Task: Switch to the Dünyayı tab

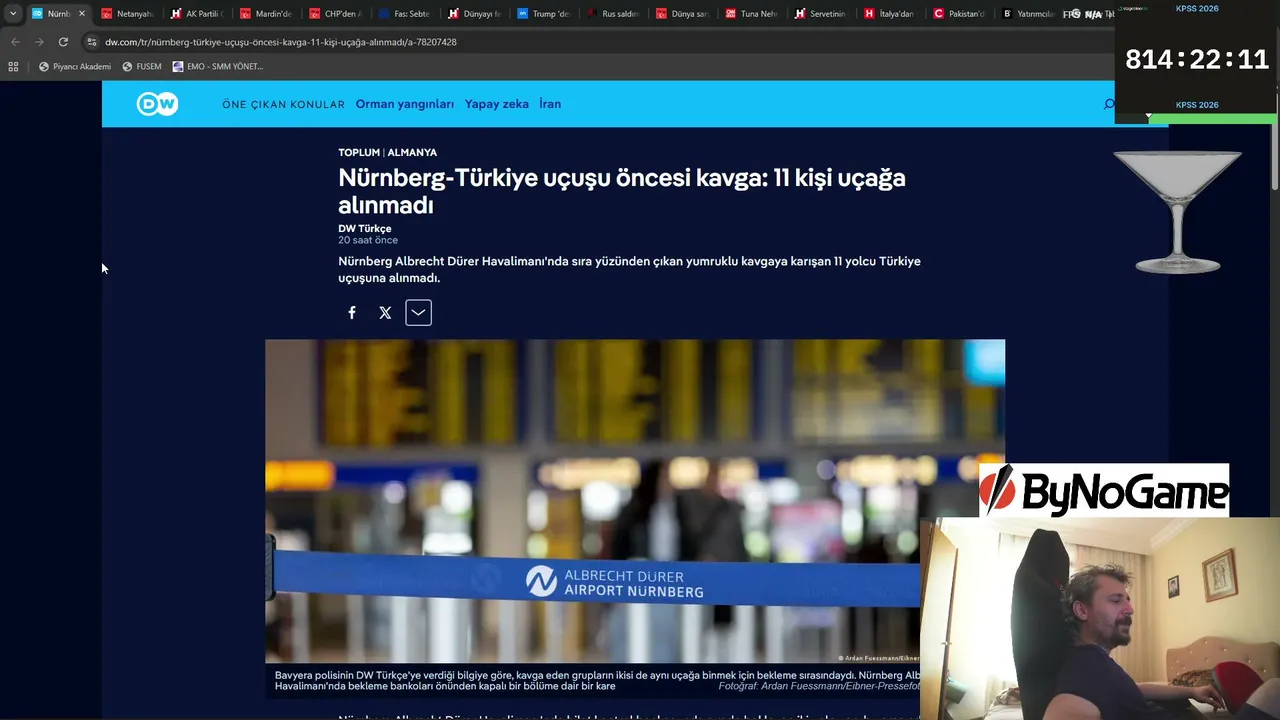Action: coord(473,14)
